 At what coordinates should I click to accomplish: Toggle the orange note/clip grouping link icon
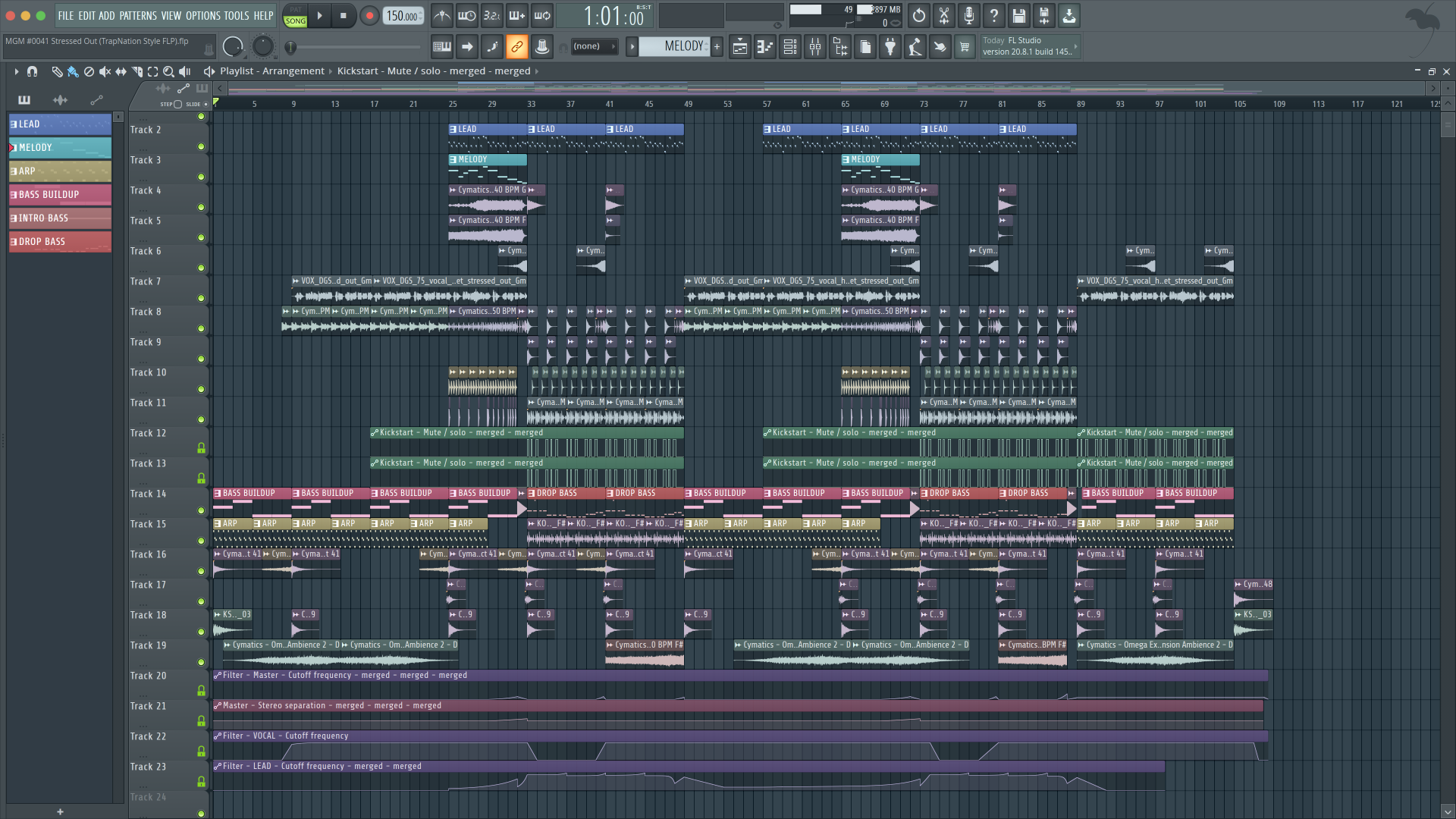[x=517, y=47]
